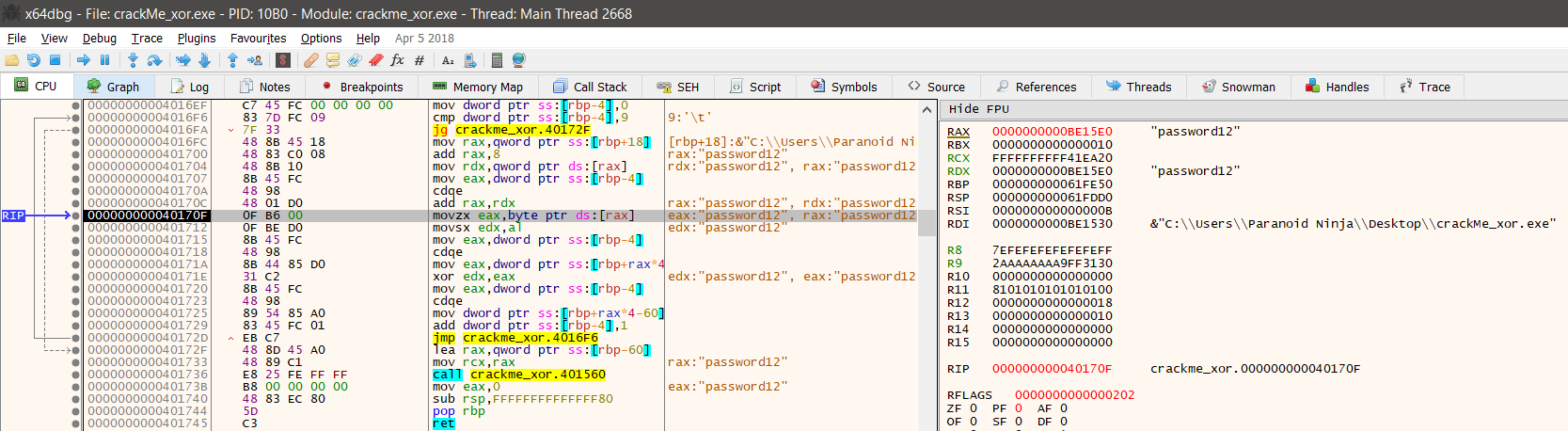Switch to the Call Stack tab
Screen dimensions: 1568x431
pyautogui.click(x=590, y=87)
